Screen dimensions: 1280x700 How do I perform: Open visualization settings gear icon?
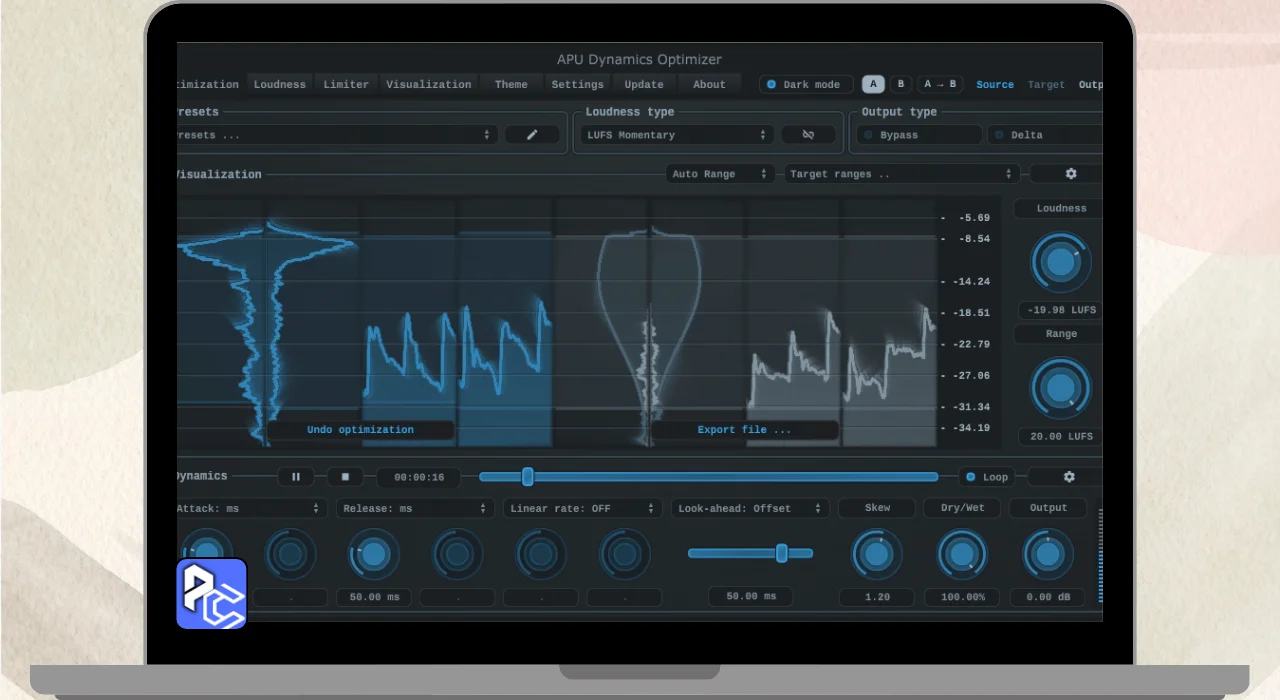click(x=1070, y=174)
